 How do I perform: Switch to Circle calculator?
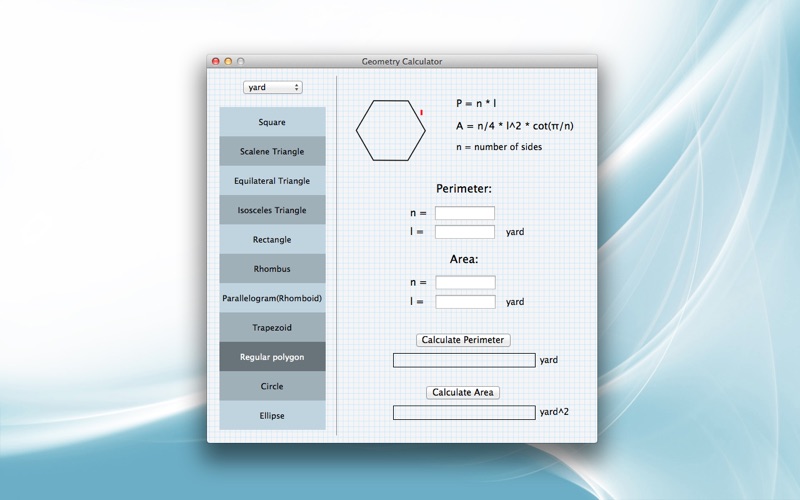272,386
